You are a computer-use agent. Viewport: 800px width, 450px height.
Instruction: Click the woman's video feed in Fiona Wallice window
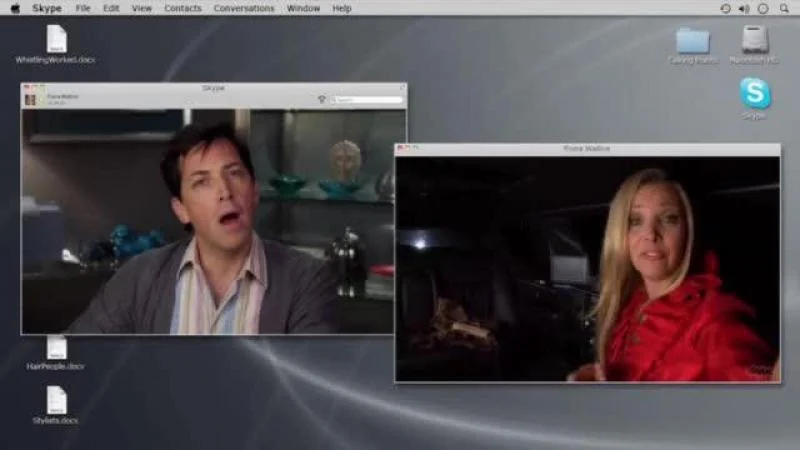coord(588,269)
